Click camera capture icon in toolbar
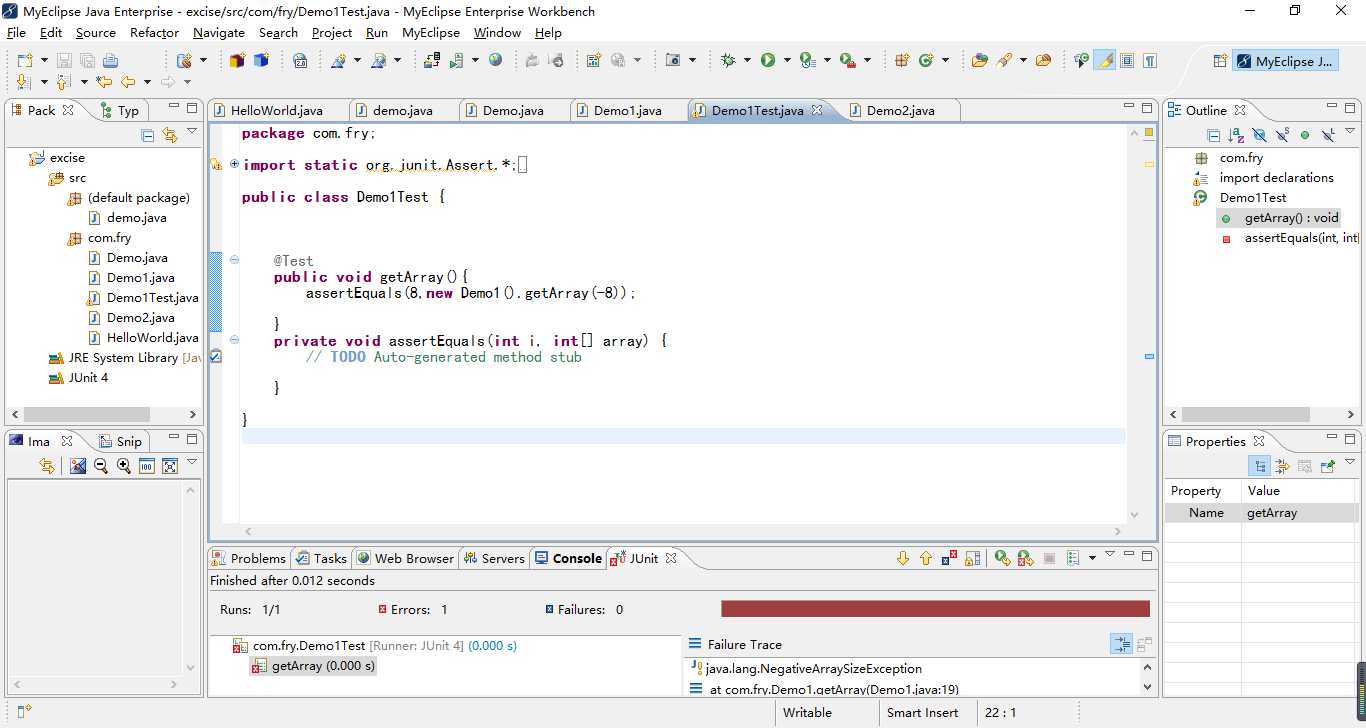This screenshot has height=728, width=1366. coord(674,60)
